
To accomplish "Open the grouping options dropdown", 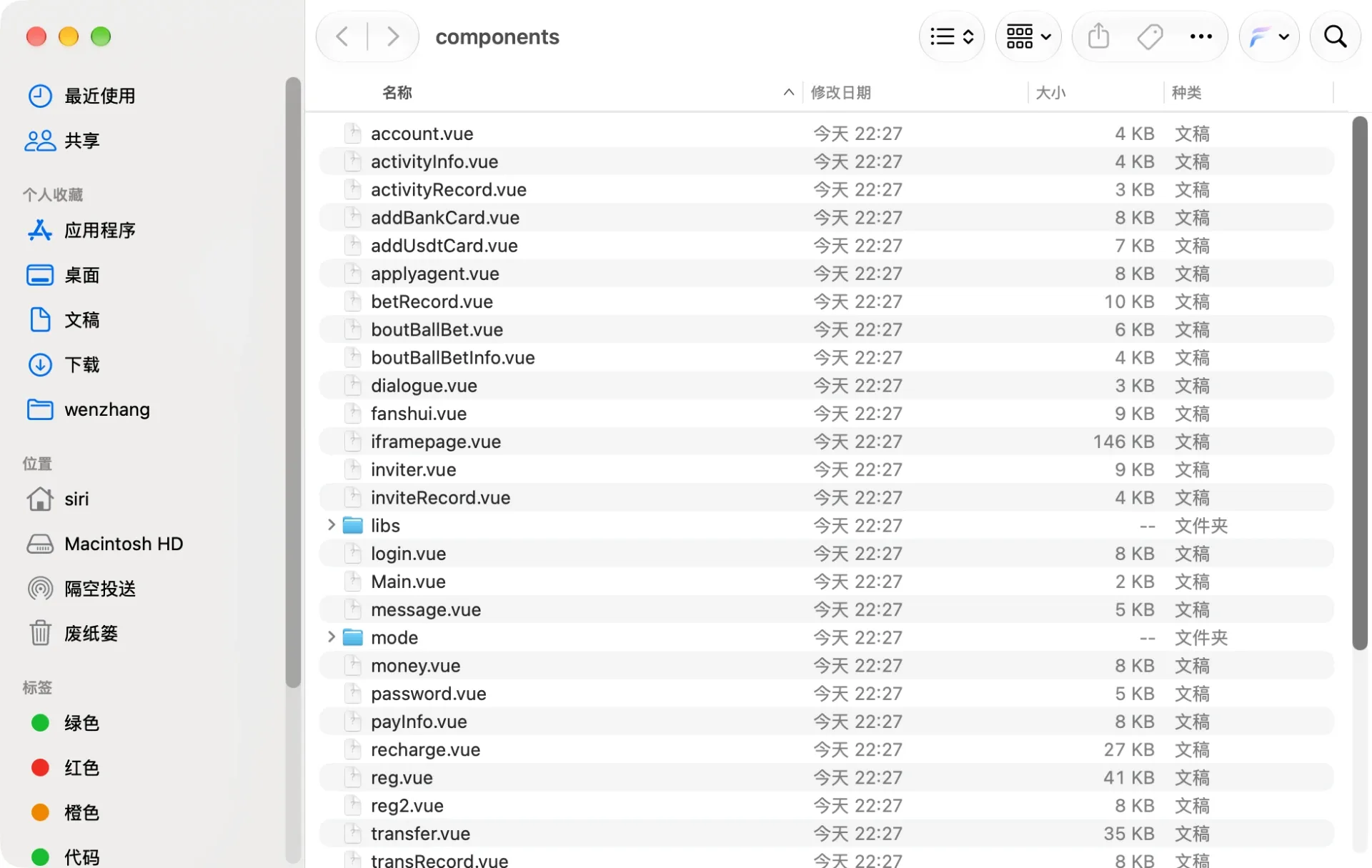I will 1028,36.
